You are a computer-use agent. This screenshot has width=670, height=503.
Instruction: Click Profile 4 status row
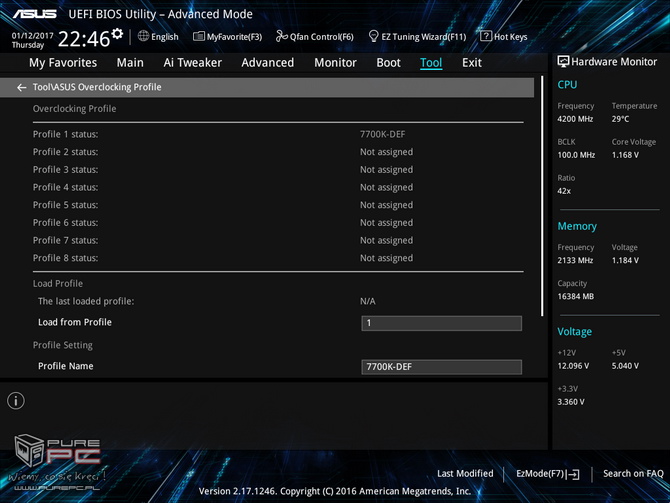pyautogui.click(x=278, y=187)
